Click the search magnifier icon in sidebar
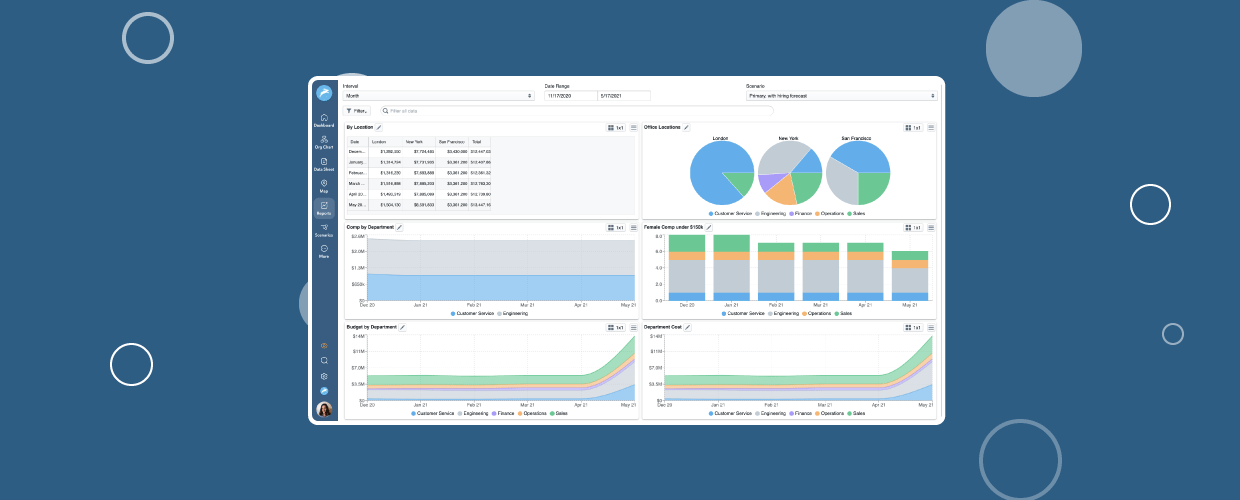Image resolution: width=1240 pixels, height=500 pixels. pos(324,360)
